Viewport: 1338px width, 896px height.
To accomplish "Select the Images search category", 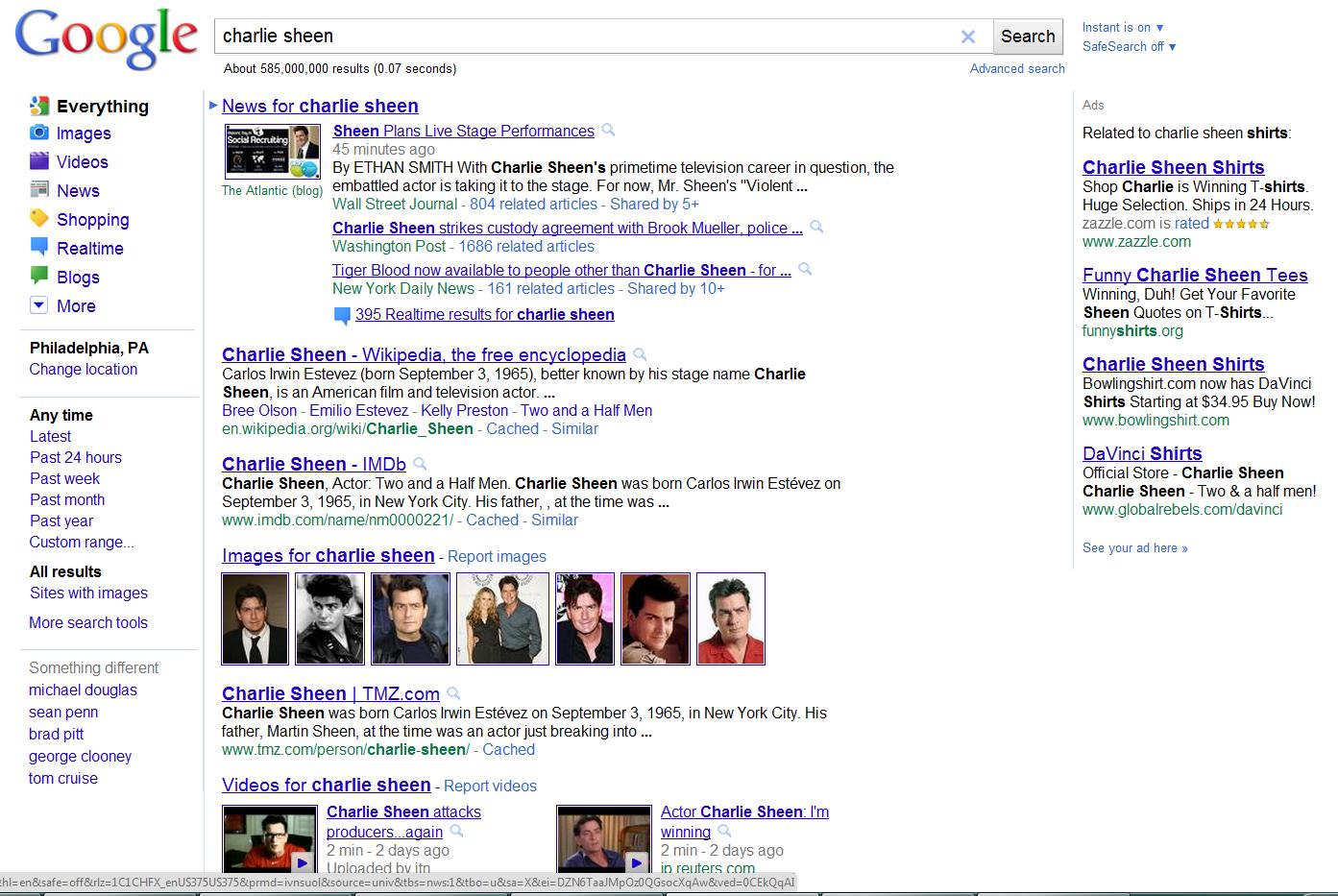I will coord(84,133).
